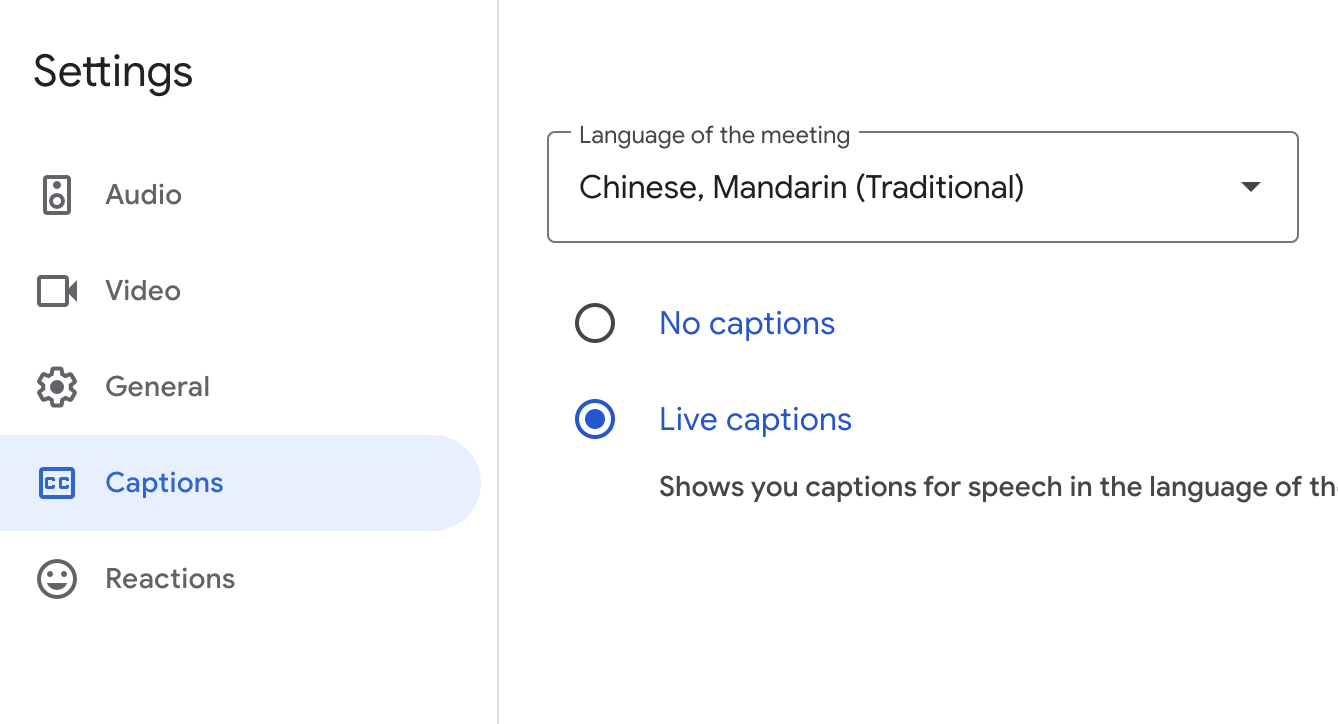Click the Audio speaker icon

click(x=57, y=195)
